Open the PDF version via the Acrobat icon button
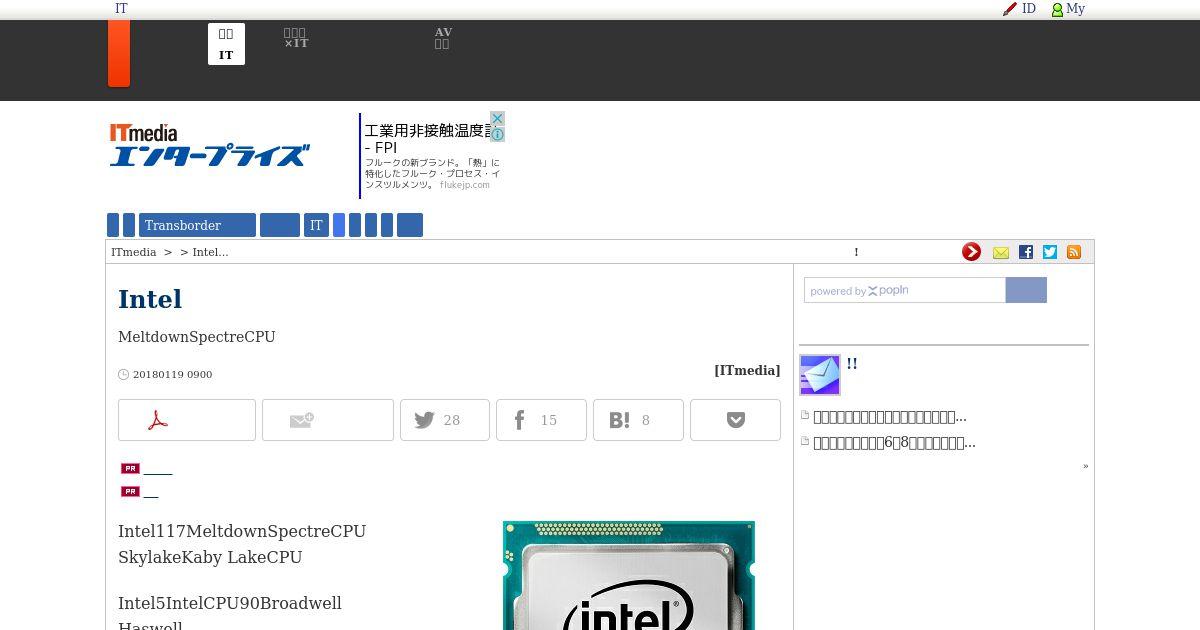 coord(187,420)
